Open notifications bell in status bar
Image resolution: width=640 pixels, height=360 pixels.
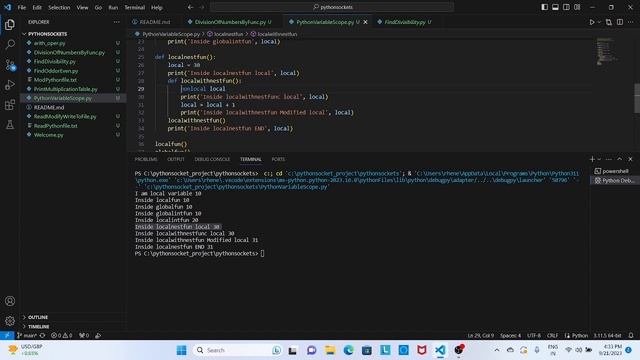click(631, 336)
